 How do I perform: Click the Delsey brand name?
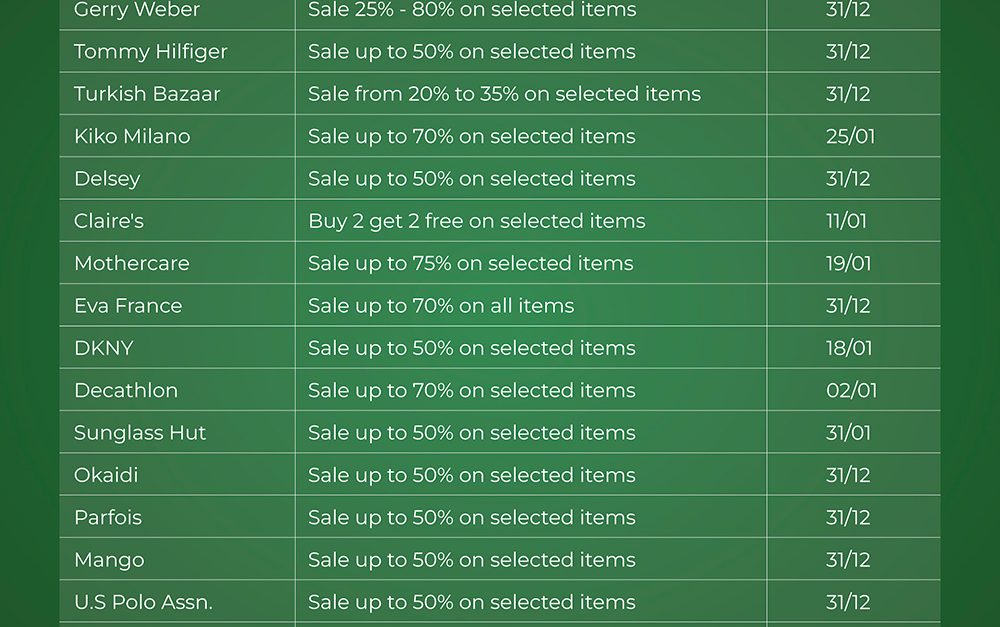click(x=107, y=179)
